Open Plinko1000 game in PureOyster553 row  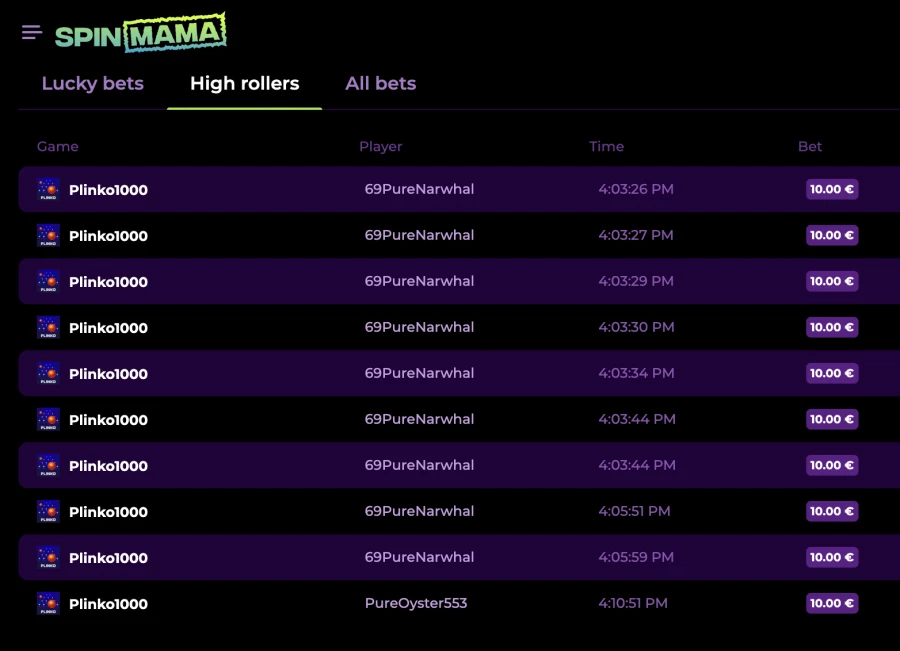pyautogui.click(x=108, y=604)
